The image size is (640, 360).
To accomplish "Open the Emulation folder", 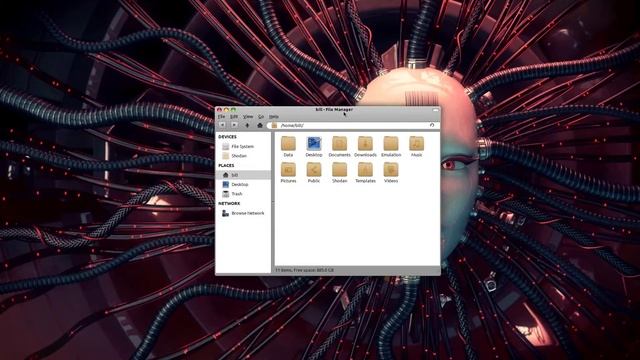I will [391, 147].
